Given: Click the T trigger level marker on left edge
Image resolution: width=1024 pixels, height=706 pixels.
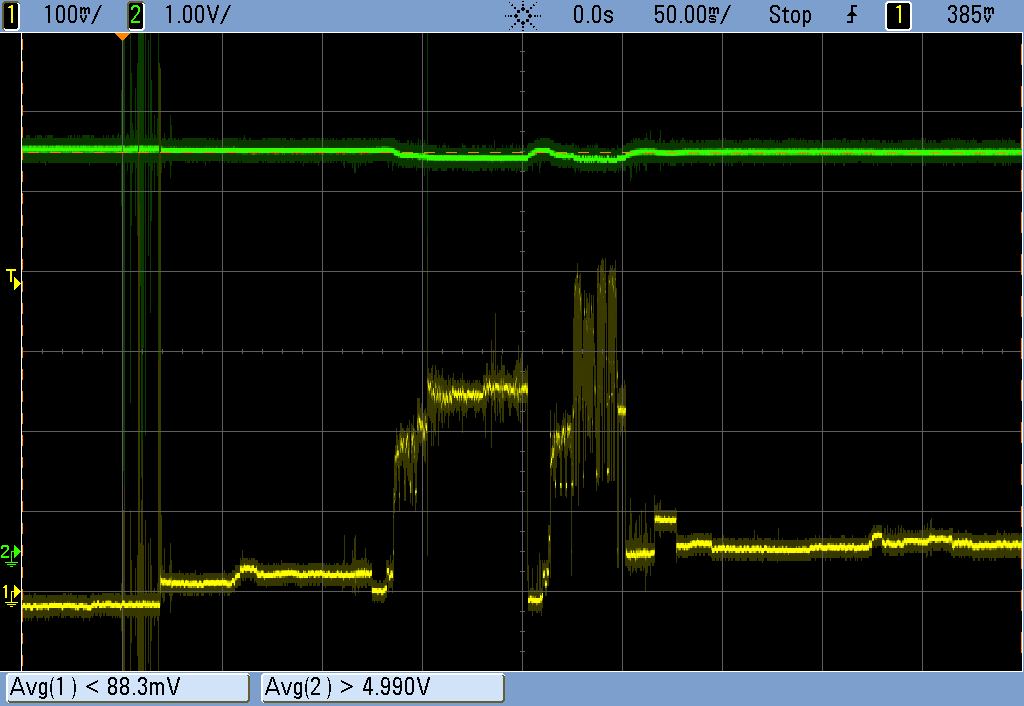Looking at the screenshot, I should (12, 278).
